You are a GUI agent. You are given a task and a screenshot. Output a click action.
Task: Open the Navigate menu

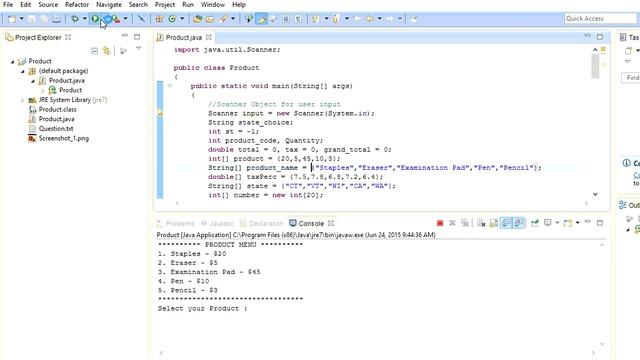109,5
